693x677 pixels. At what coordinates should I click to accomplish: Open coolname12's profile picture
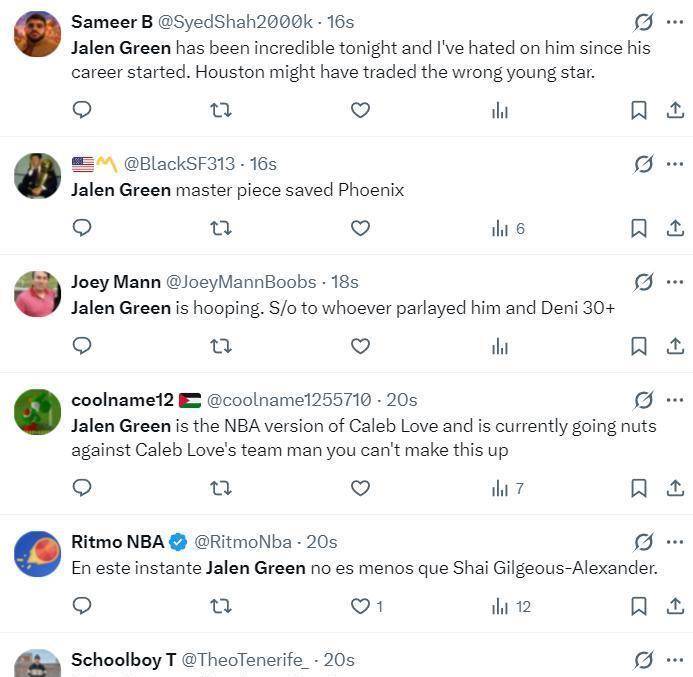[37, 412]
